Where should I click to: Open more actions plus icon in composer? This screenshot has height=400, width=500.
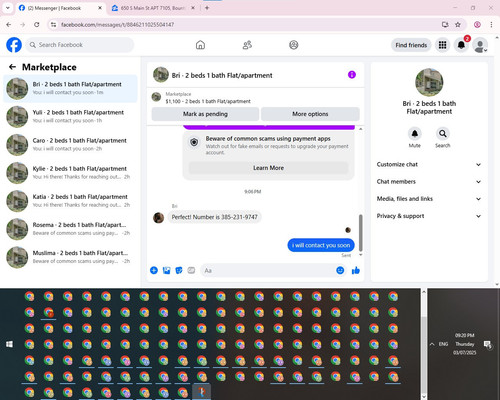coord(154,270)
